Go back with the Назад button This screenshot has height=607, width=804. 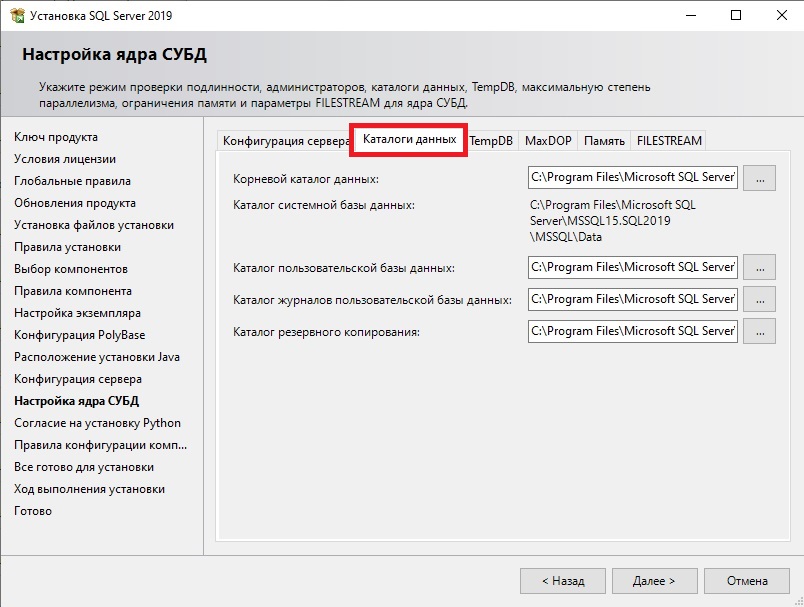pos(562,581)
